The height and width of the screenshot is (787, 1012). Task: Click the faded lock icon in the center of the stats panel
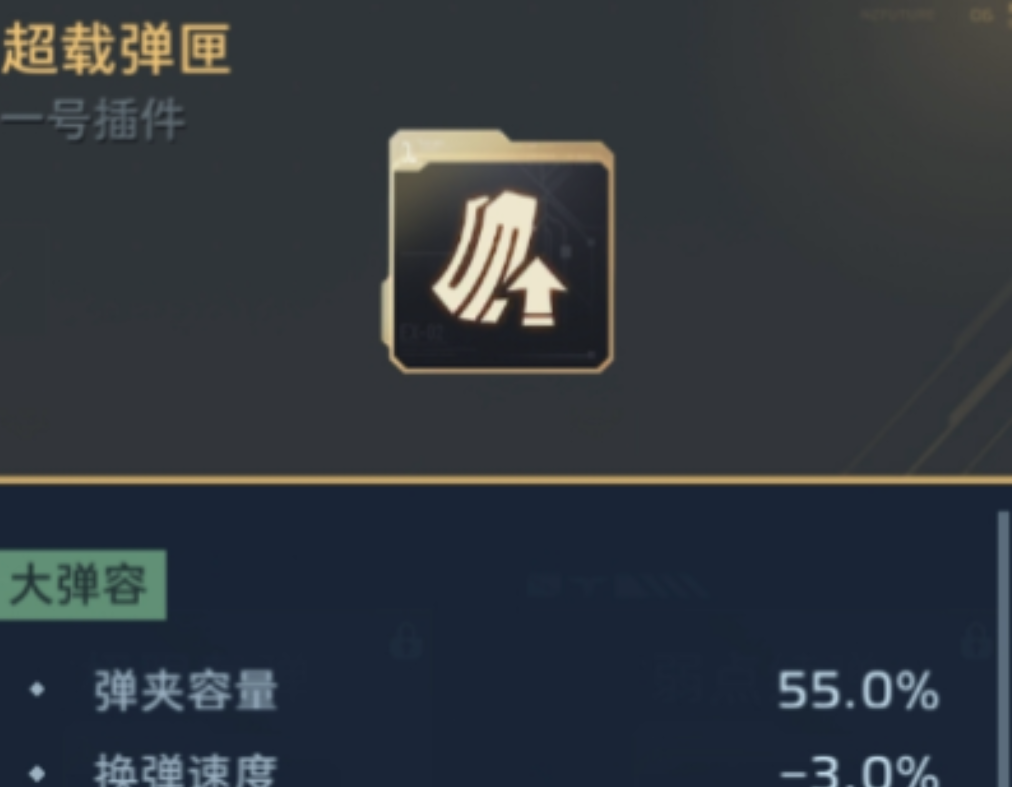click(407, 640)
